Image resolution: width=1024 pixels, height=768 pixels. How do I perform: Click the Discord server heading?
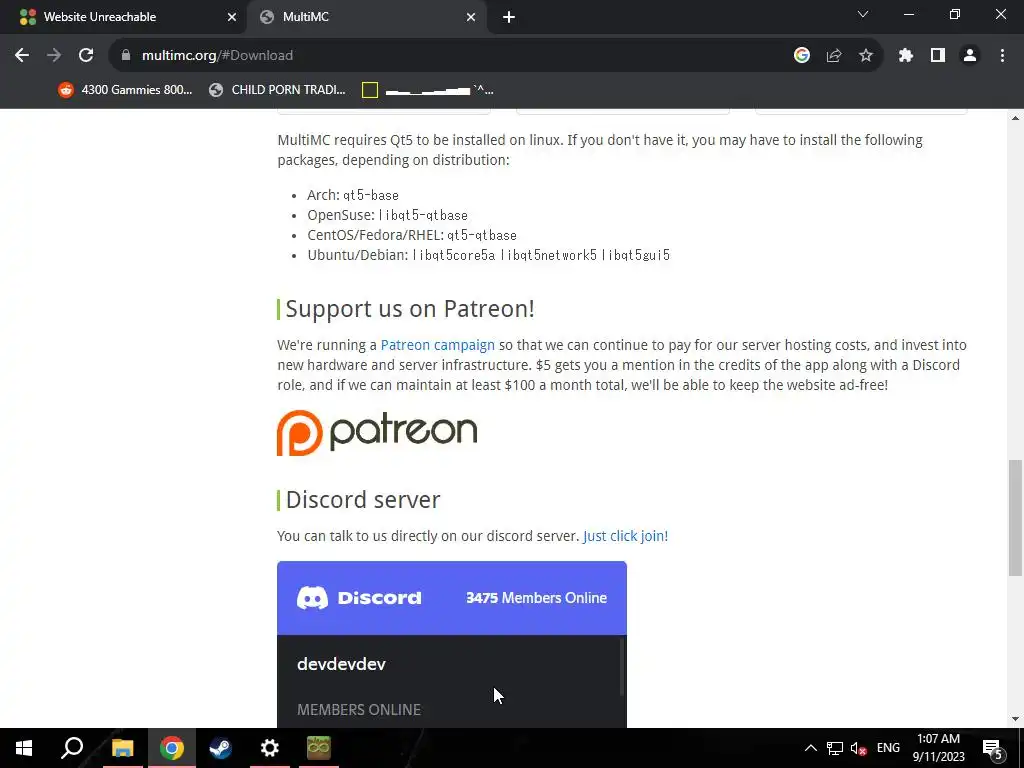click(363, 500)
